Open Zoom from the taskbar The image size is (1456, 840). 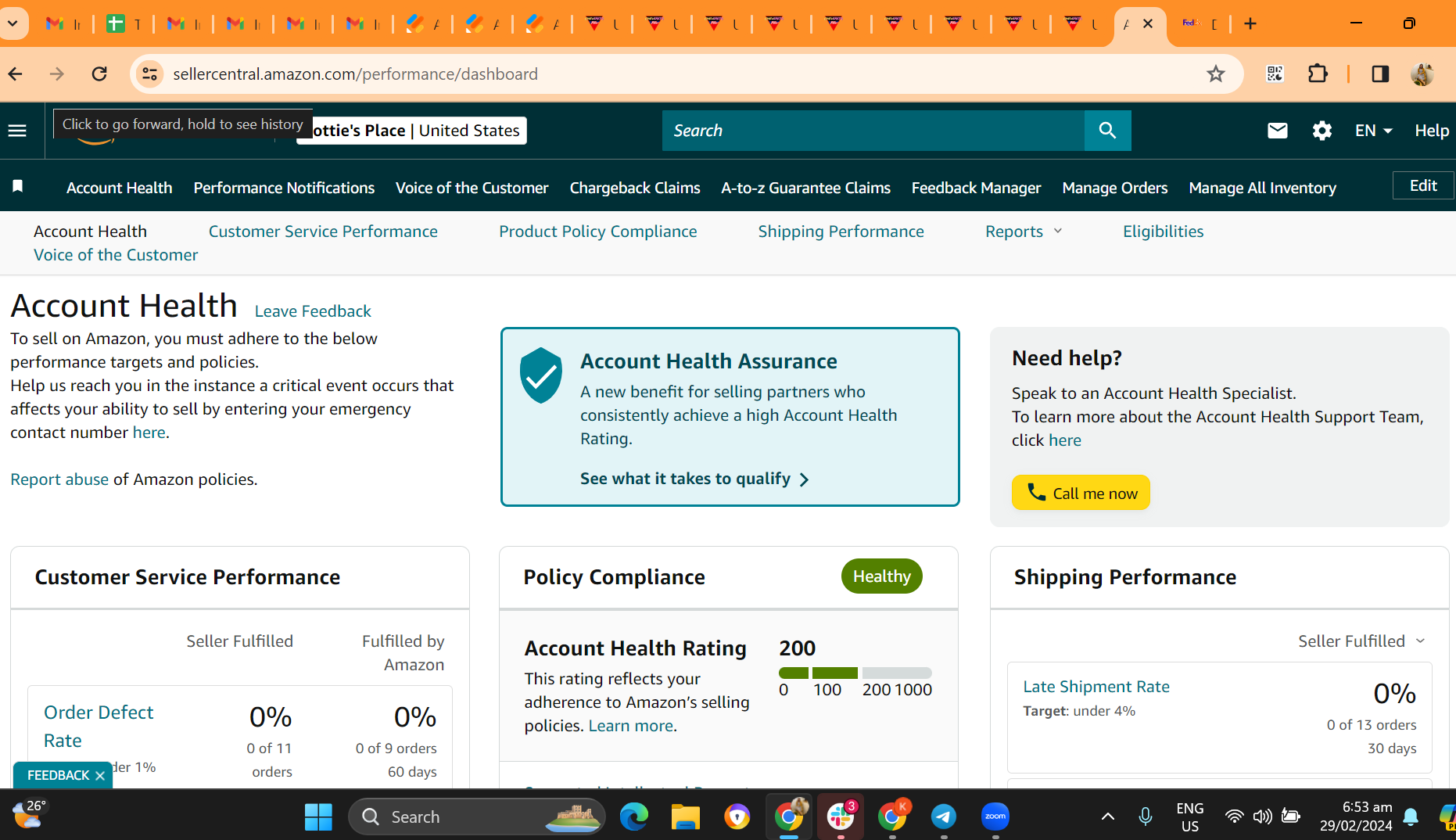point(995,817)
